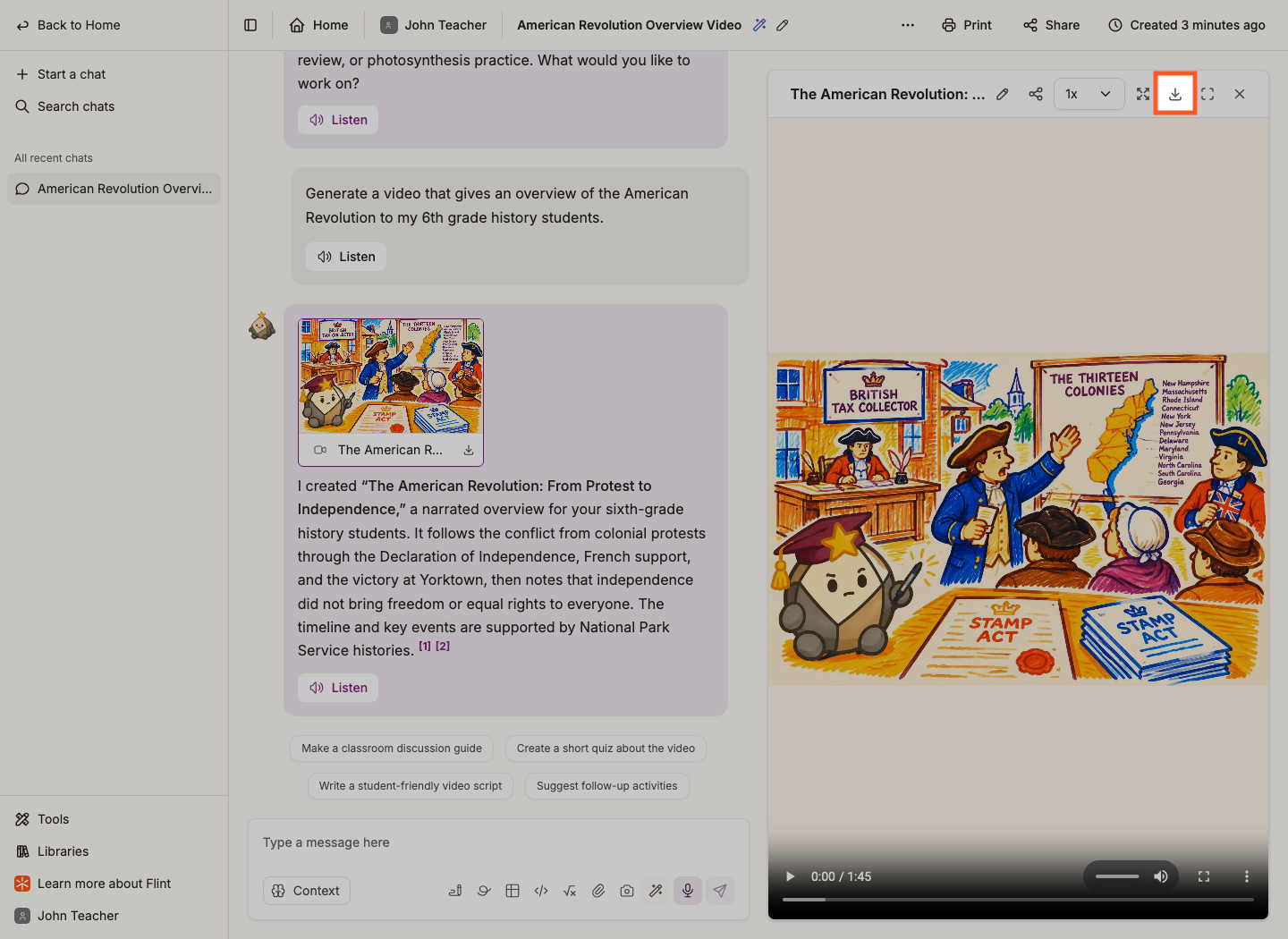This screenshot has height=939, width=1288.
Task: Click the magic wand icon in the message toolbar
Action: click(x=656, y=891)
